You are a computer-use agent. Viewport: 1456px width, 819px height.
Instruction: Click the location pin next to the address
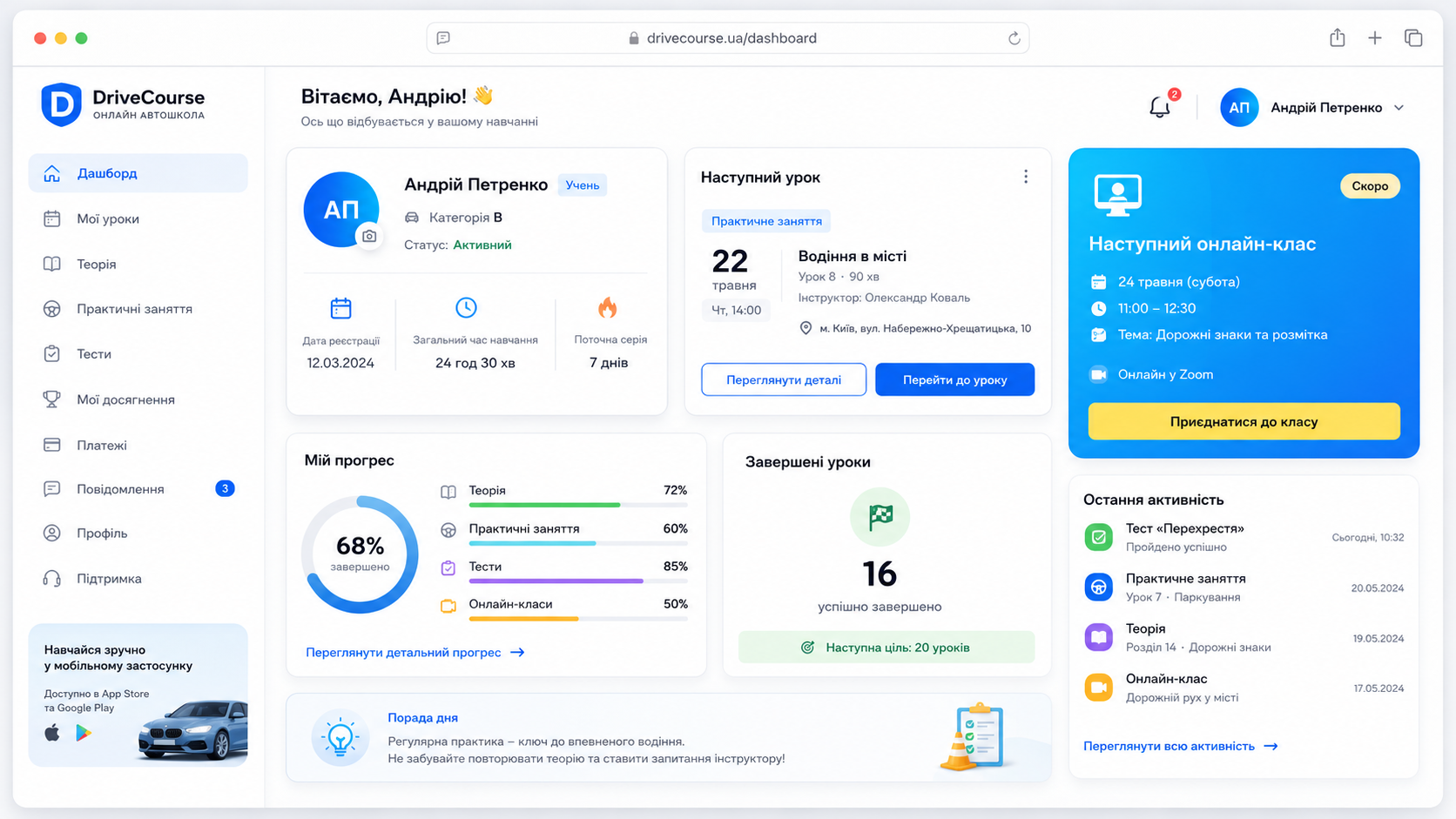click(x=806, y=328)
